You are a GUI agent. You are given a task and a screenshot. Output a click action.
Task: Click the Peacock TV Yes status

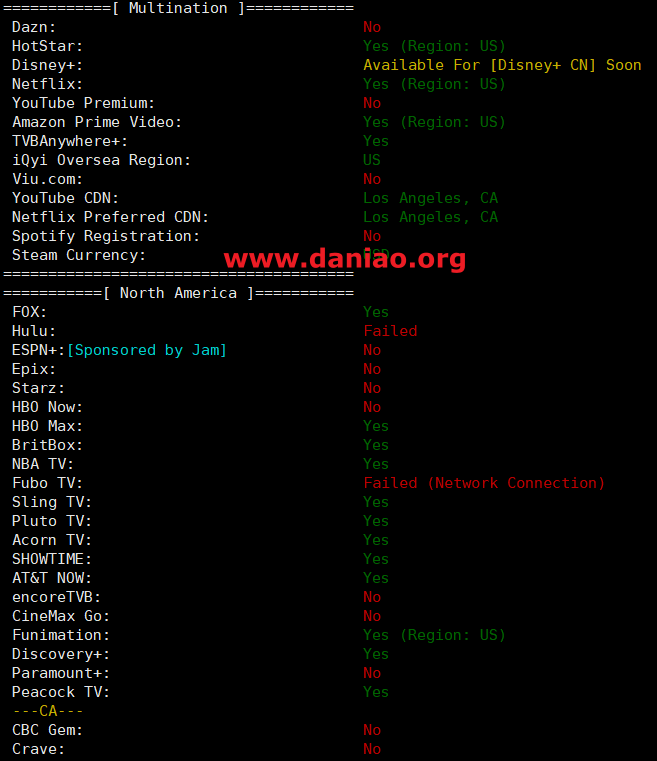coord(376,692)
